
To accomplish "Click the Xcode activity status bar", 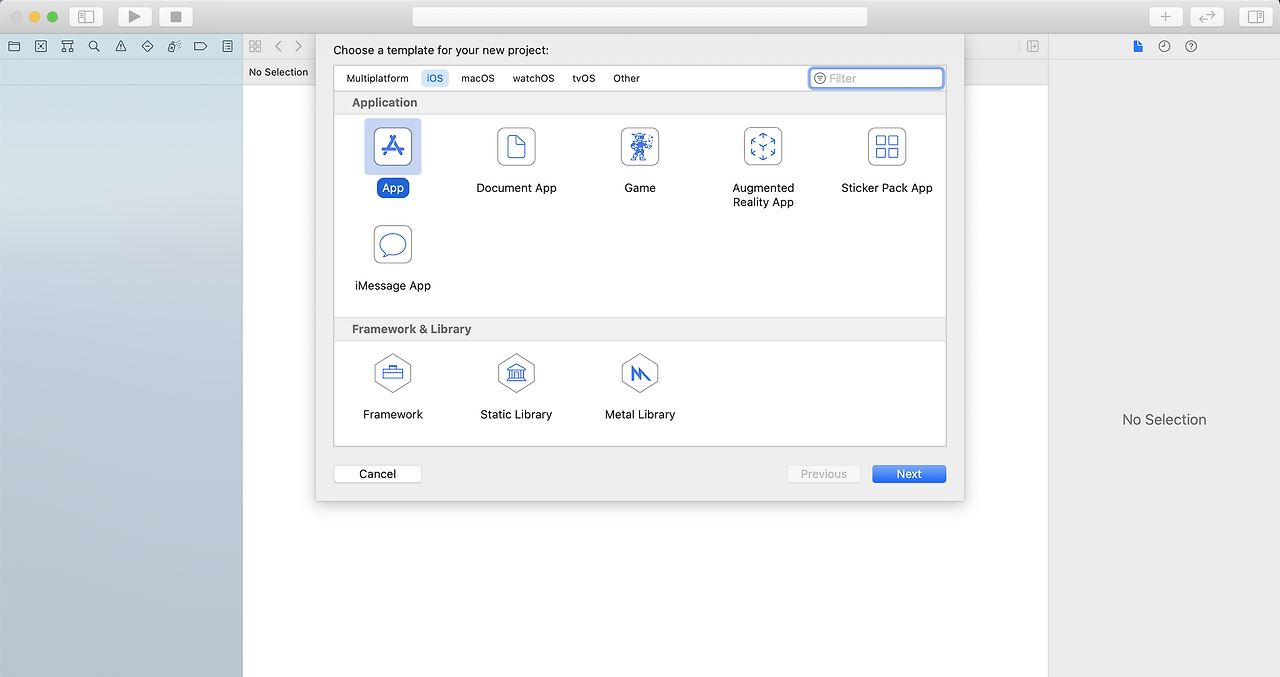I will pyautogui.click(x=640, y=17).
